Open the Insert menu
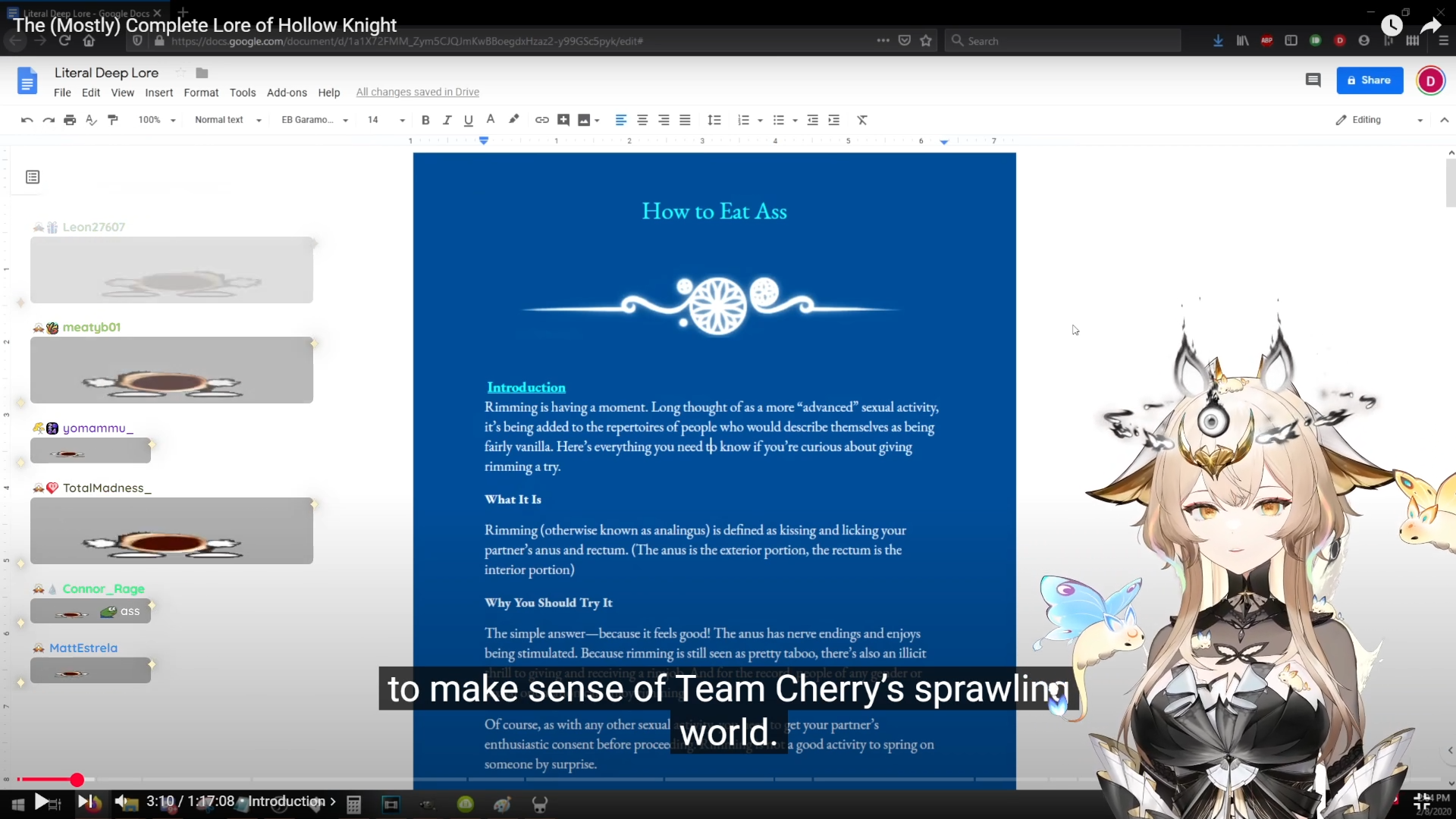Viewport: 1456px width, 819px height. pos(159,93)
